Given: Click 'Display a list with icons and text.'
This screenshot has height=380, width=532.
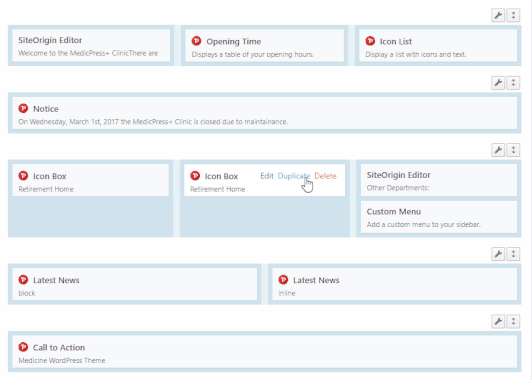Looking at the screenshot, I should 416,54.
